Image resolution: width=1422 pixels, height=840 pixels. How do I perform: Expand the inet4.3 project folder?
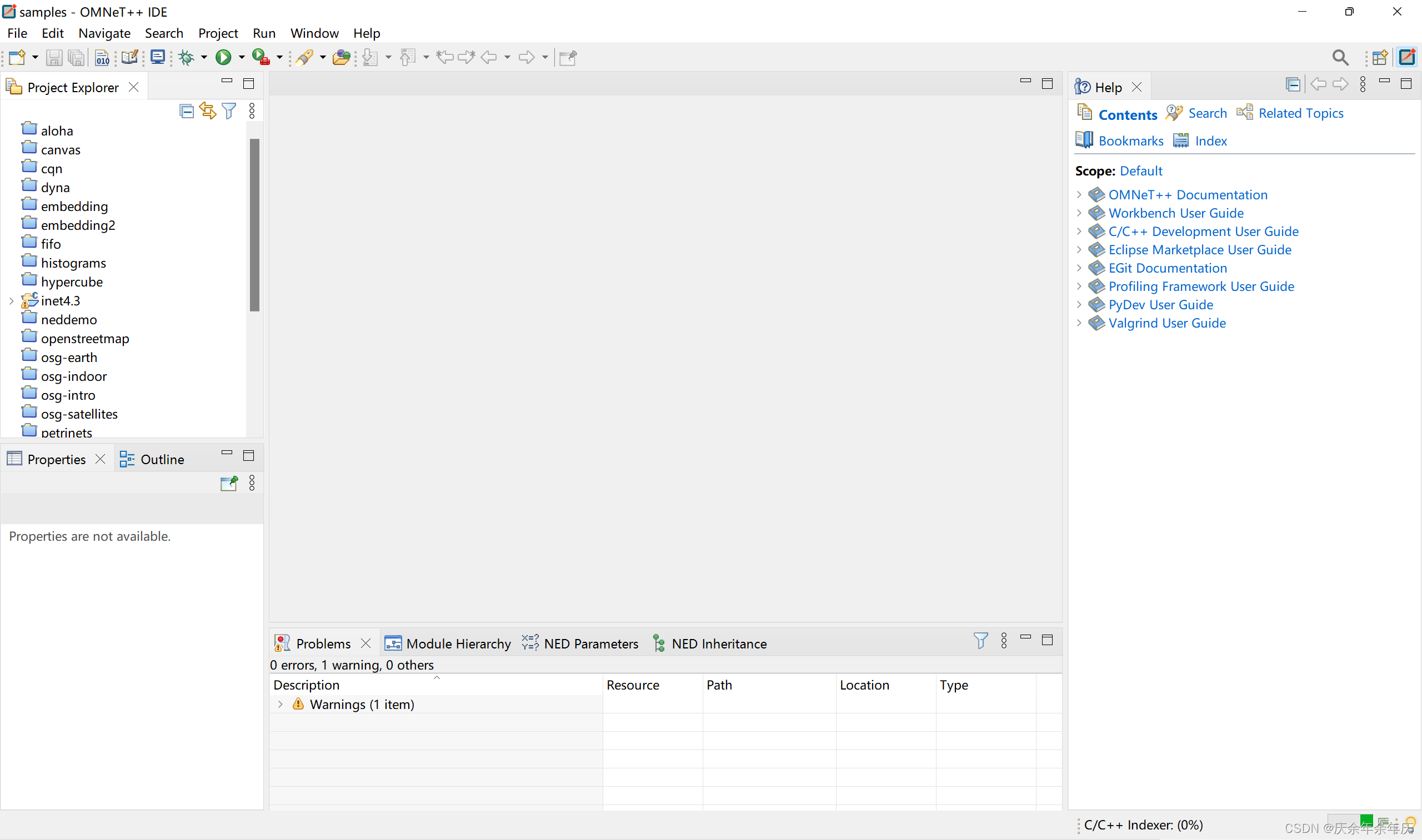(10, 300)
